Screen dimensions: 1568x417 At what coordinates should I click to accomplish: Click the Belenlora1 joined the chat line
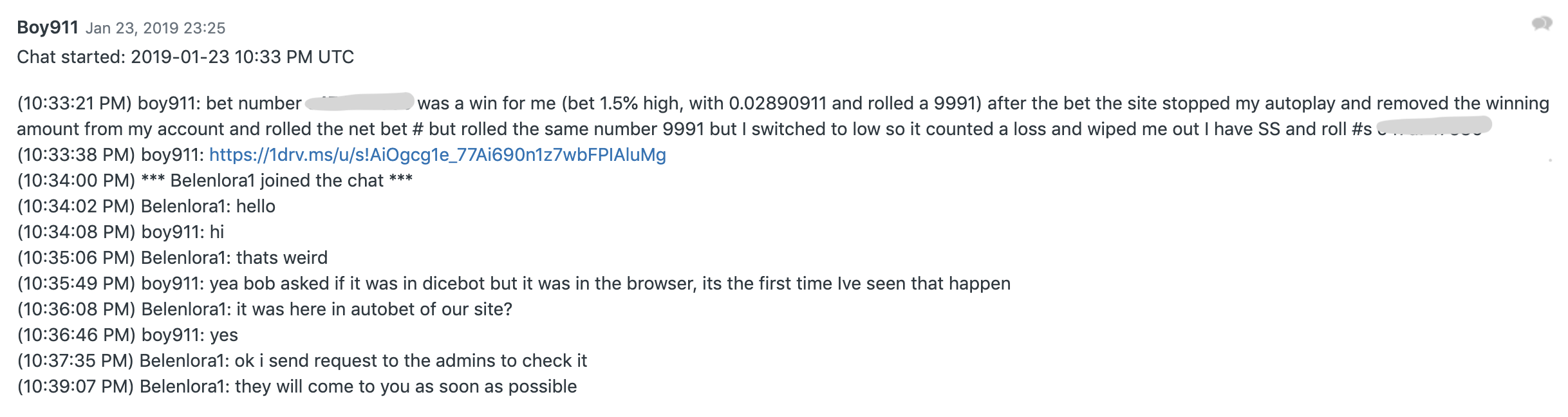tap(215, 181)
